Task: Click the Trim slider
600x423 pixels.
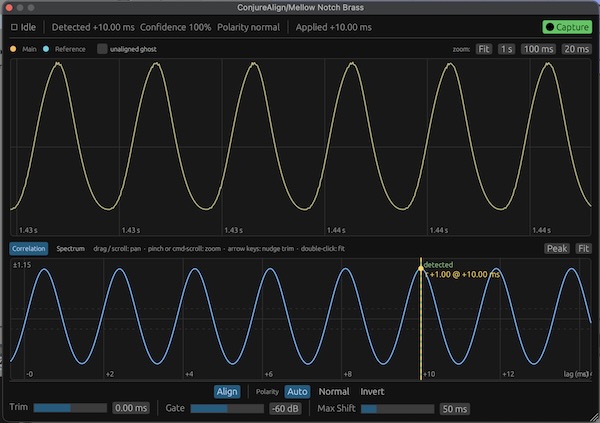Action: pos(70,408)
